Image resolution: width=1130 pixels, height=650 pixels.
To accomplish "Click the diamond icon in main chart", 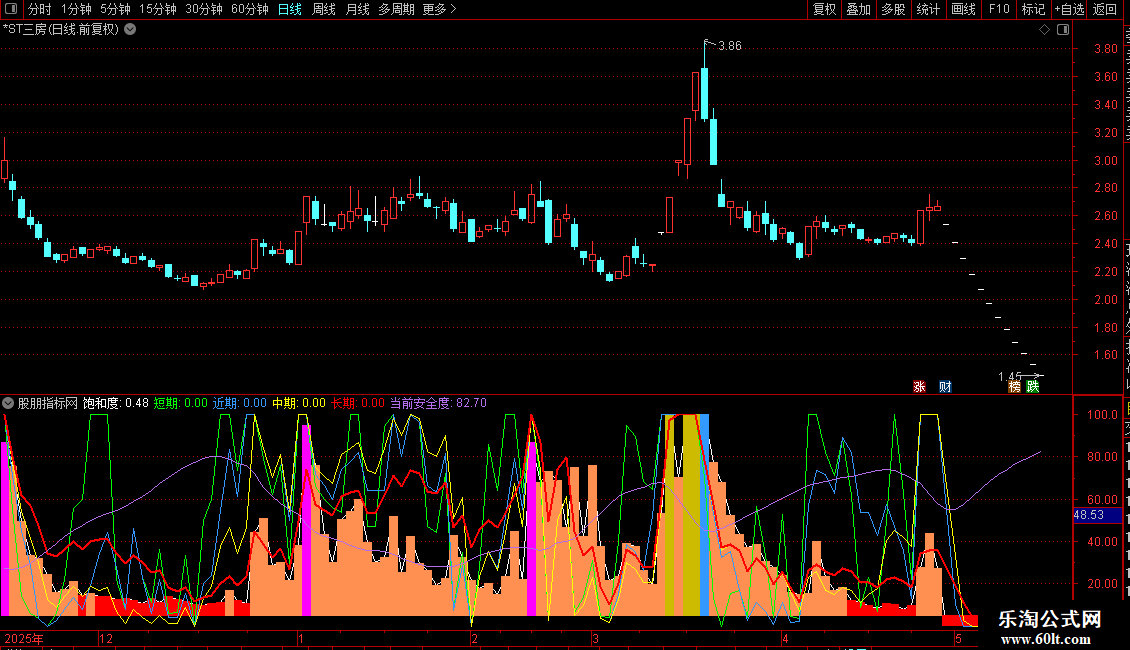I will [1044, 30].
